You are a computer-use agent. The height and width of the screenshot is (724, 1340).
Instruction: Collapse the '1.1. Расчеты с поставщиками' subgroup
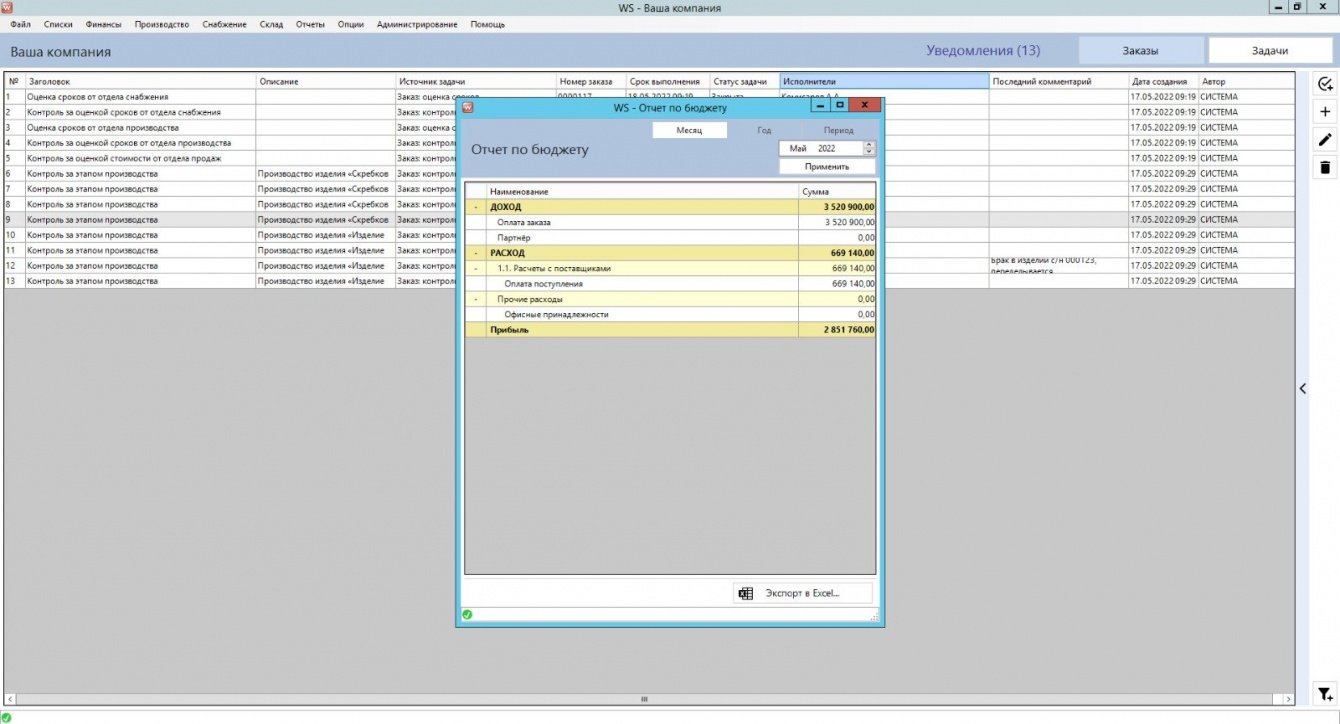tap(476, 268)
